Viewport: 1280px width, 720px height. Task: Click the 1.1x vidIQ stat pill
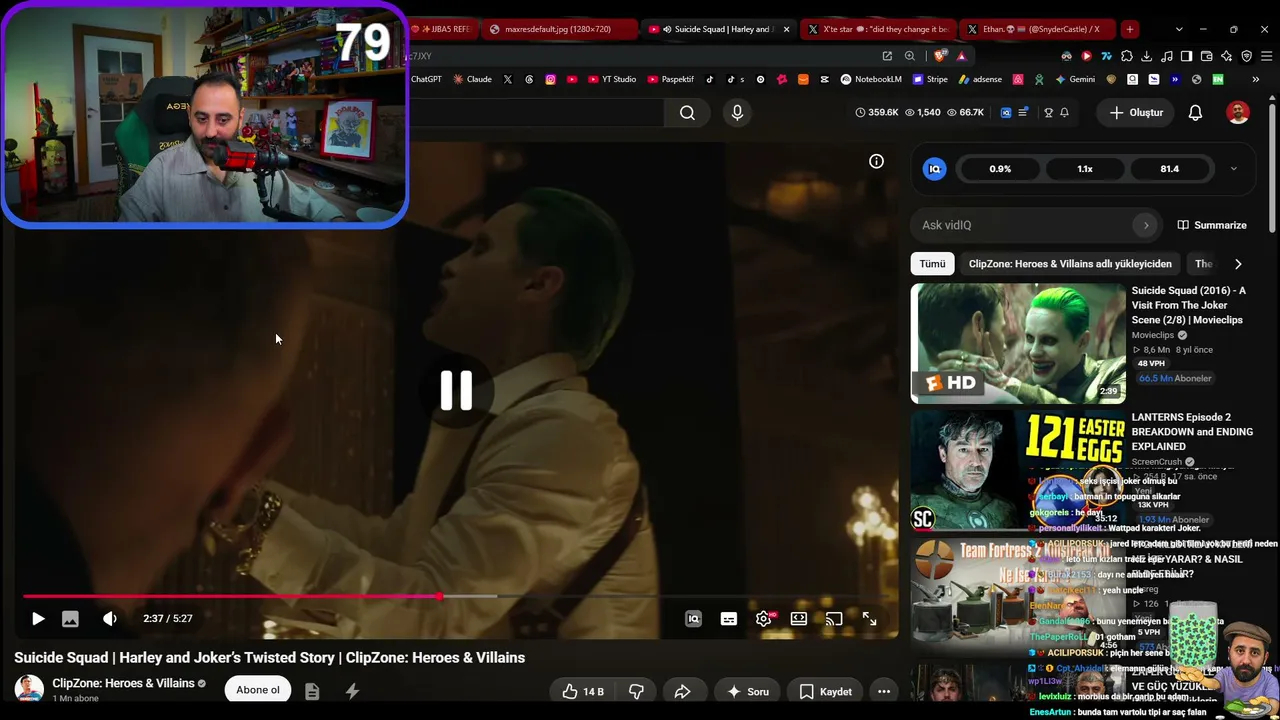point(1085,169)
